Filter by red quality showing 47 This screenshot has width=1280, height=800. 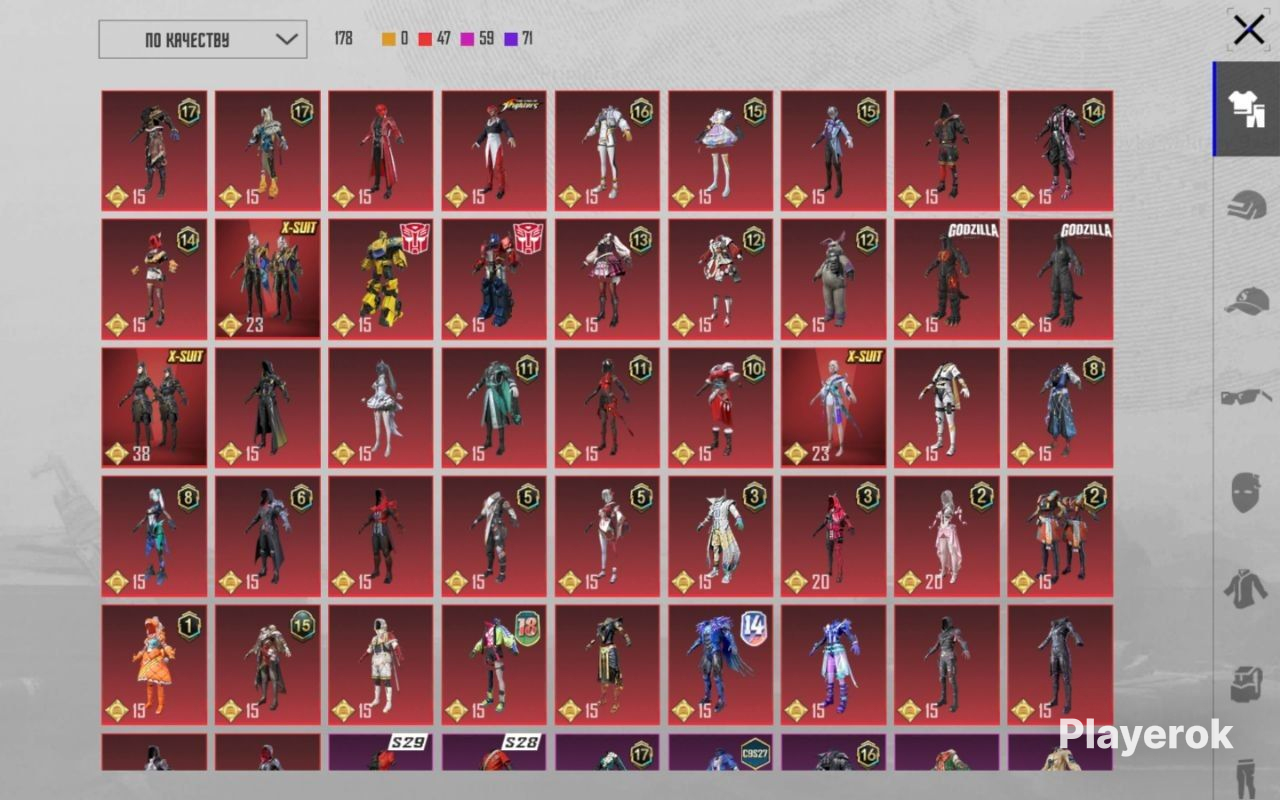point(435,39)
